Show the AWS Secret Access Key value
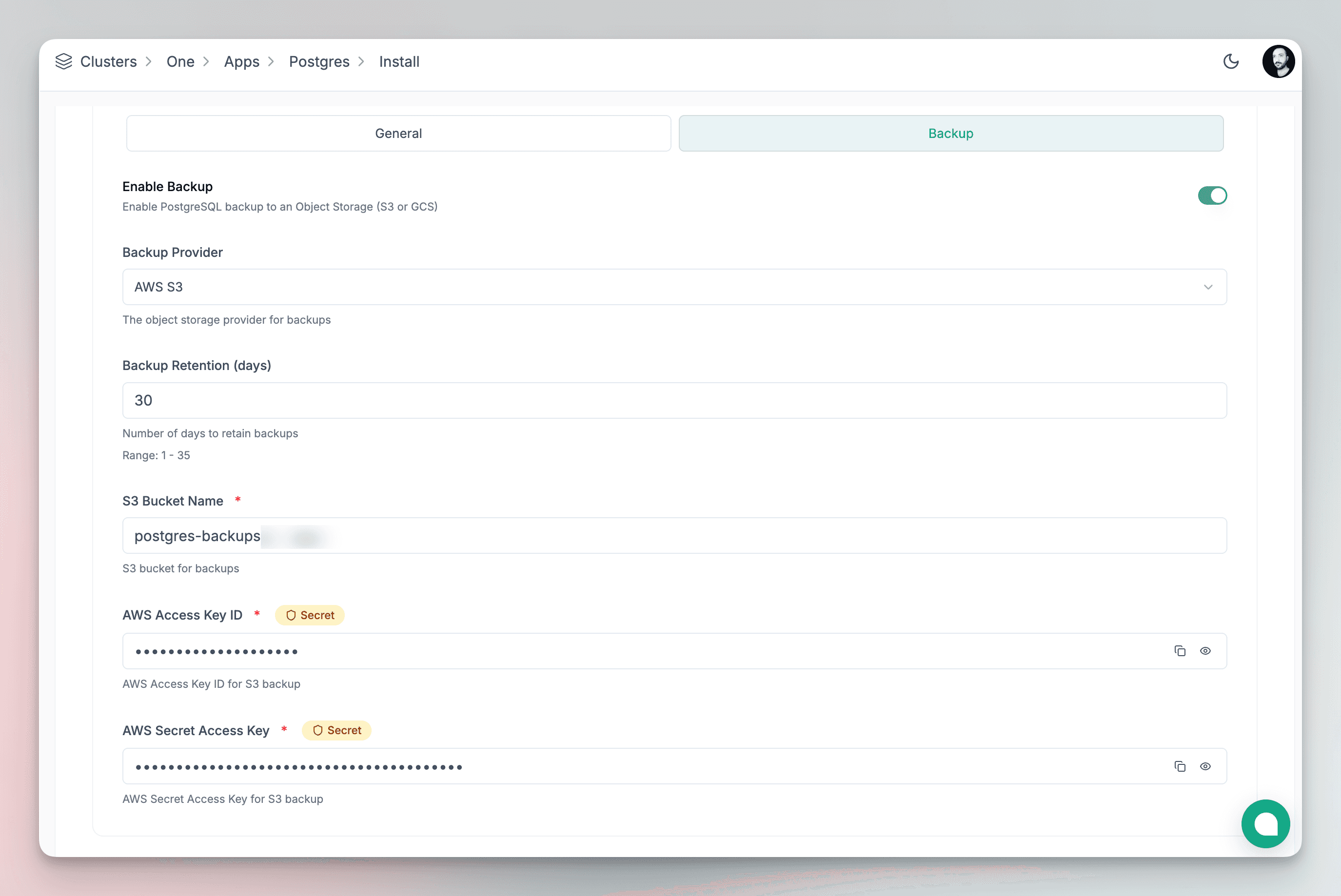Screen dimensions: 1341x896 tap(1205, 766)
